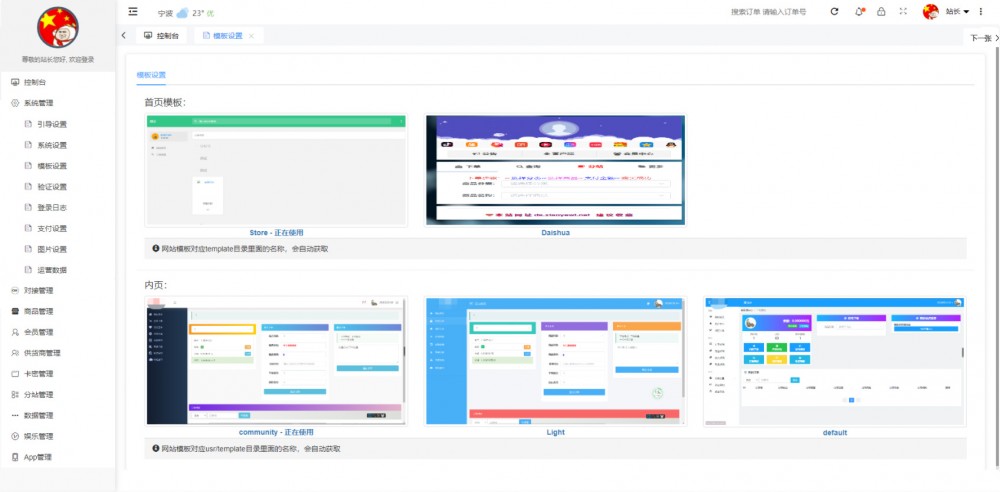Open the 站长 user dropdown

pyautogui.click(x=957, y=12)
